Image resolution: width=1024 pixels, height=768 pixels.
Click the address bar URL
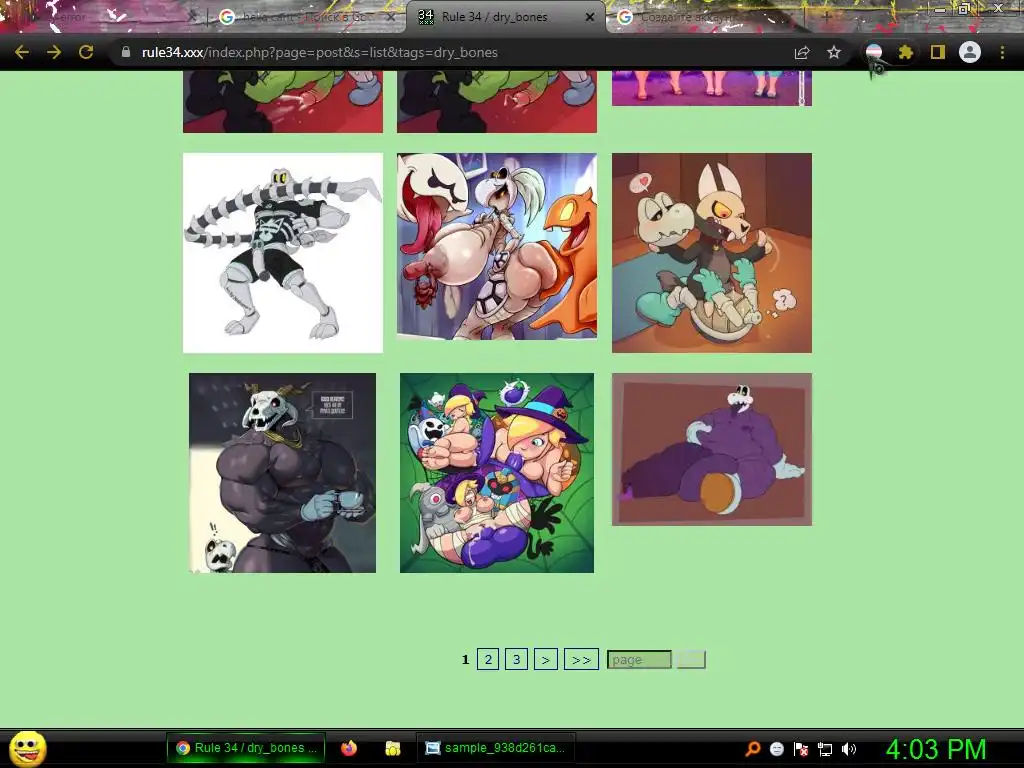click(x=319, y=52)
